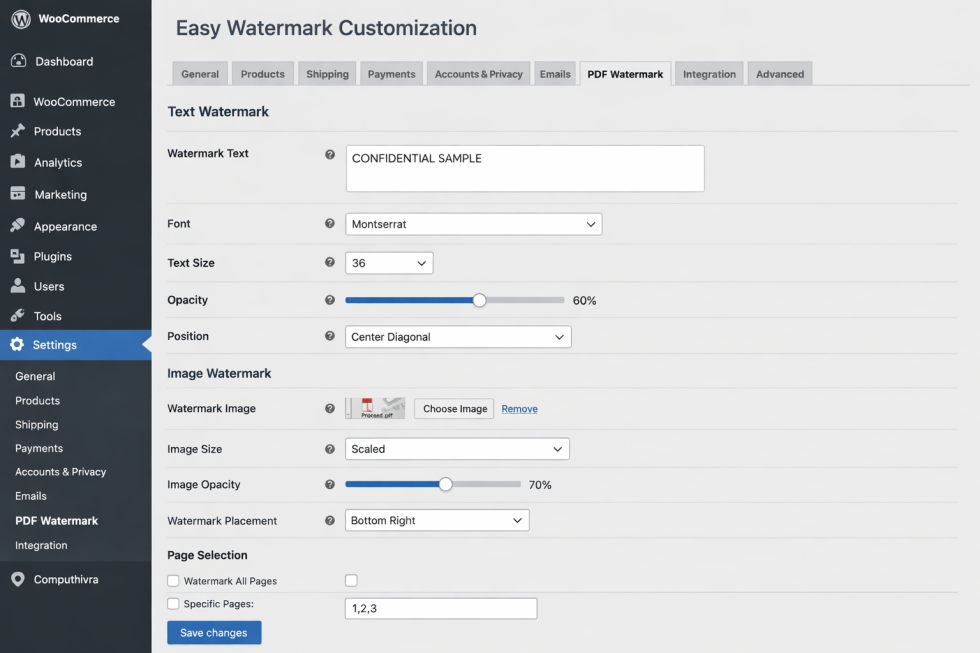The image size is (980, 653).
Task: Open the Font dropdown showing Montserrat
Action: [473, 224]
